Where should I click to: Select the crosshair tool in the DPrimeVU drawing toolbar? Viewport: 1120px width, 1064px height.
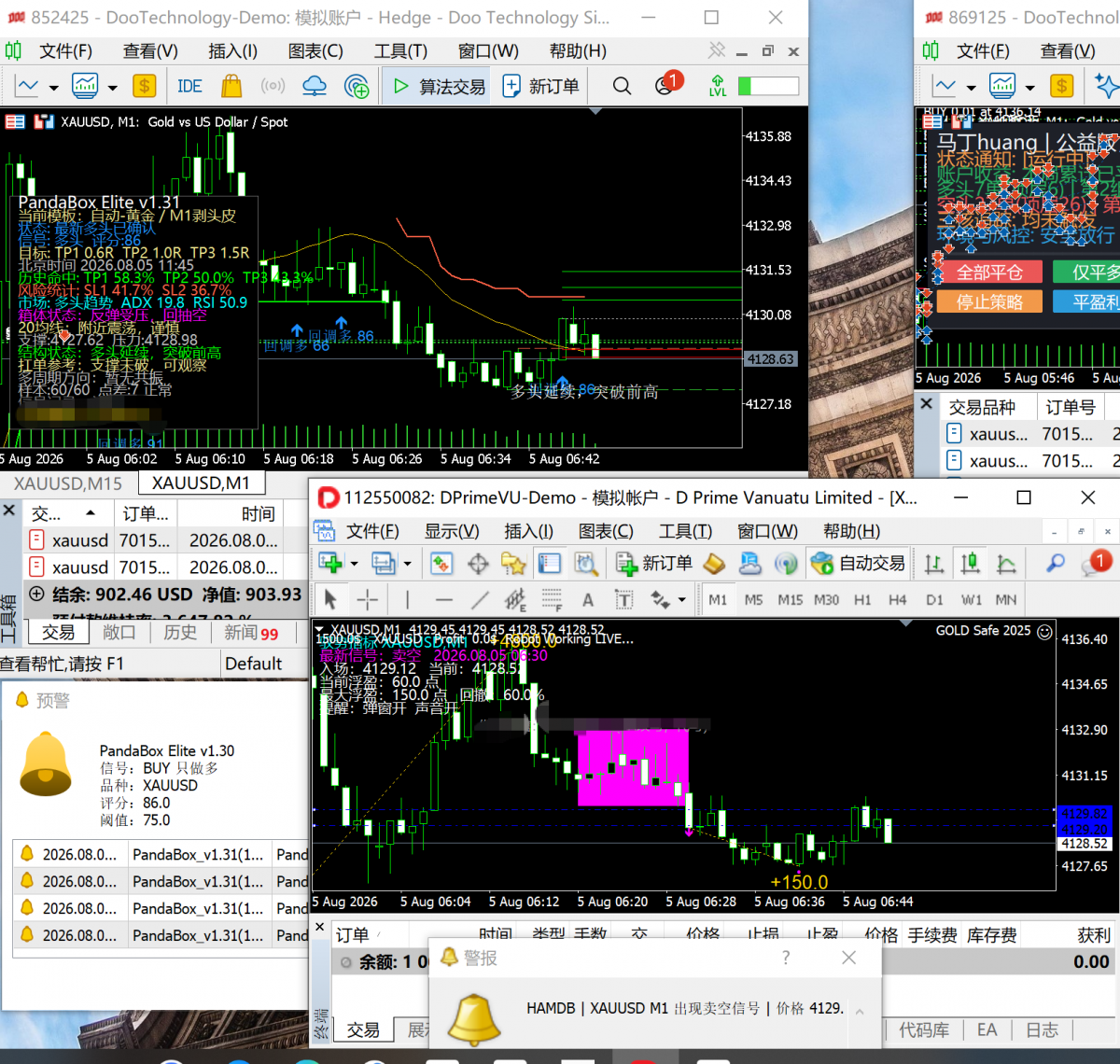point(367,599)
